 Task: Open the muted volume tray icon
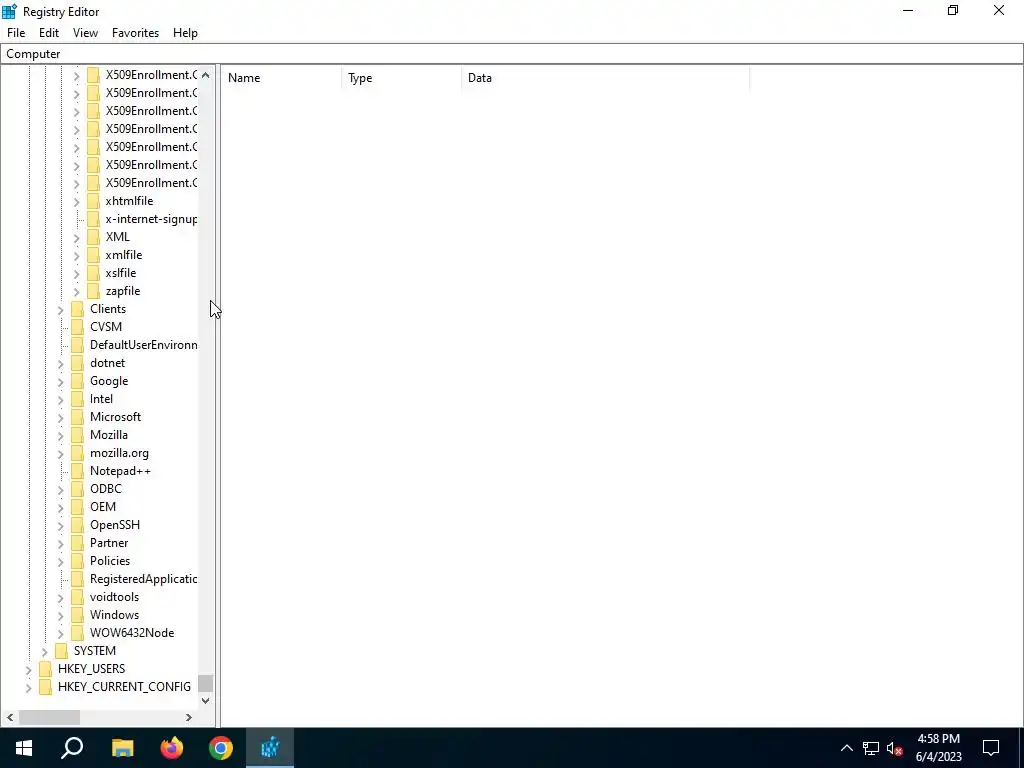[895, 748]
